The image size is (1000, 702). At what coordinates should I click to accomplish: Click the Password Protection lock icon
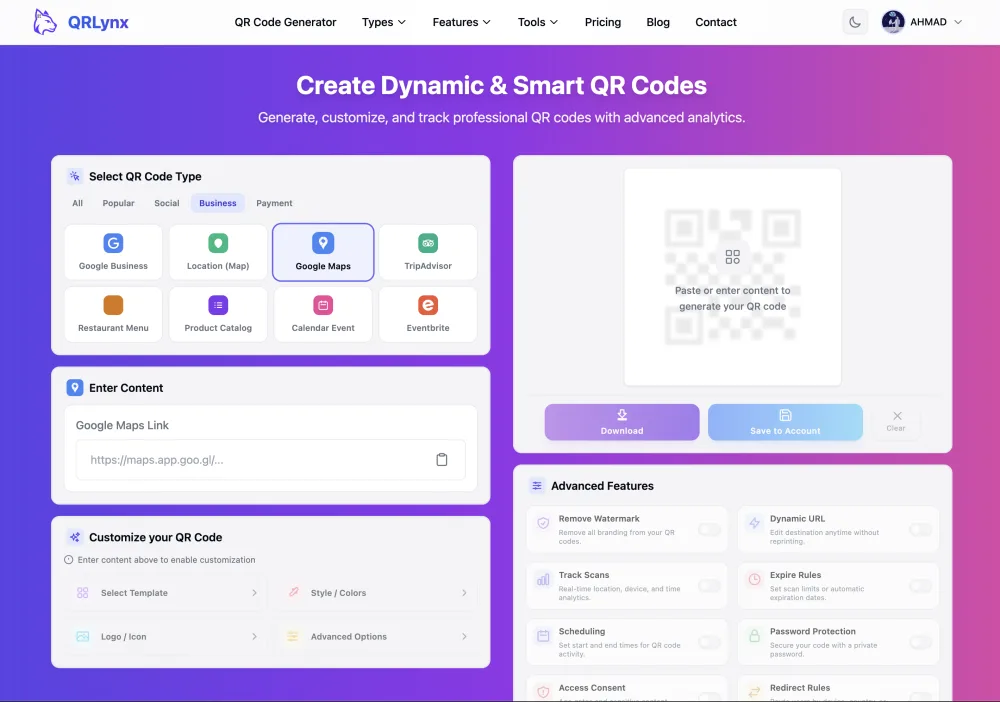(x=754, y=636)
